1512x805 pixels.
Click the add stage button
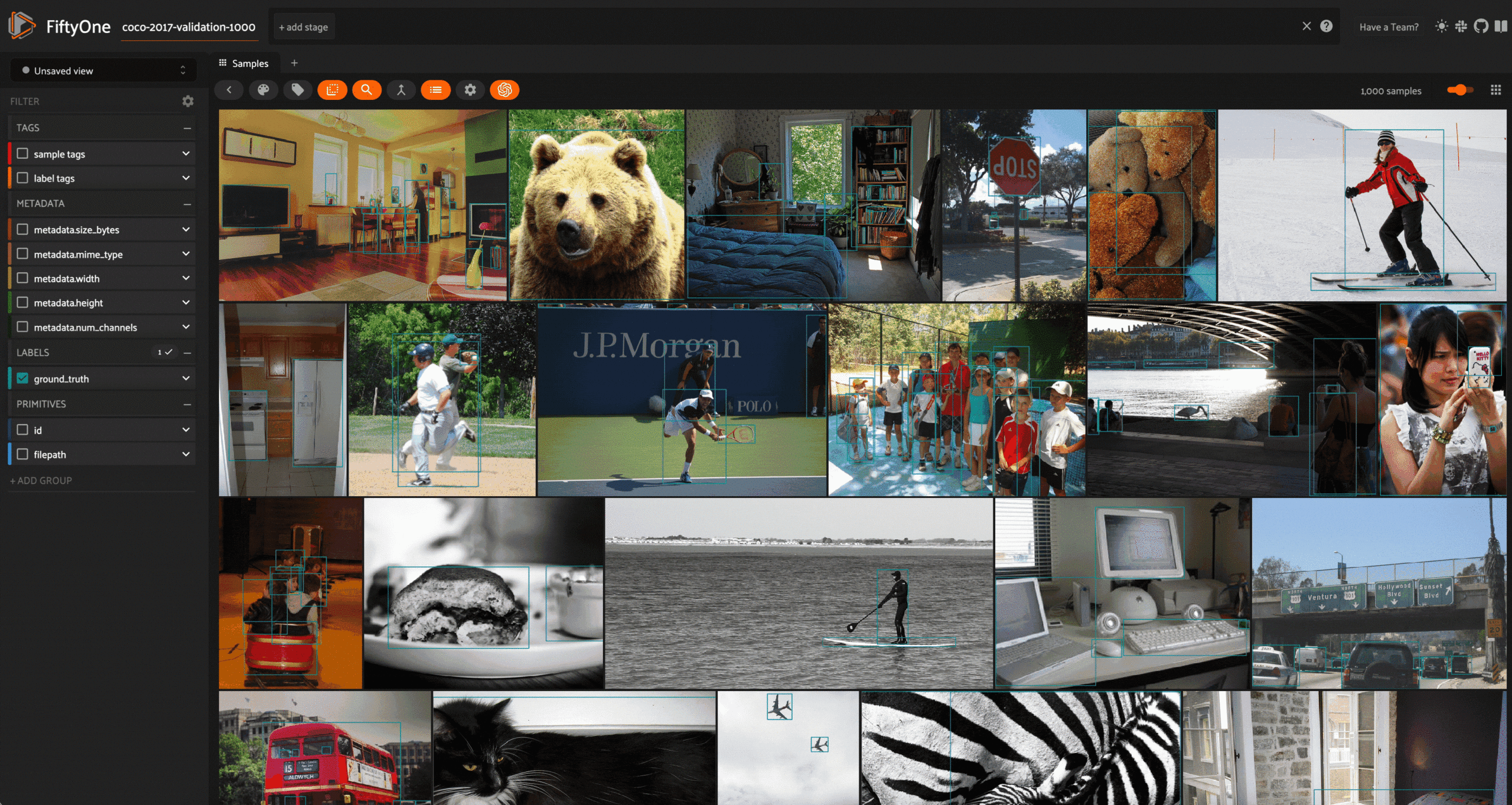click(x=303, y=27)
